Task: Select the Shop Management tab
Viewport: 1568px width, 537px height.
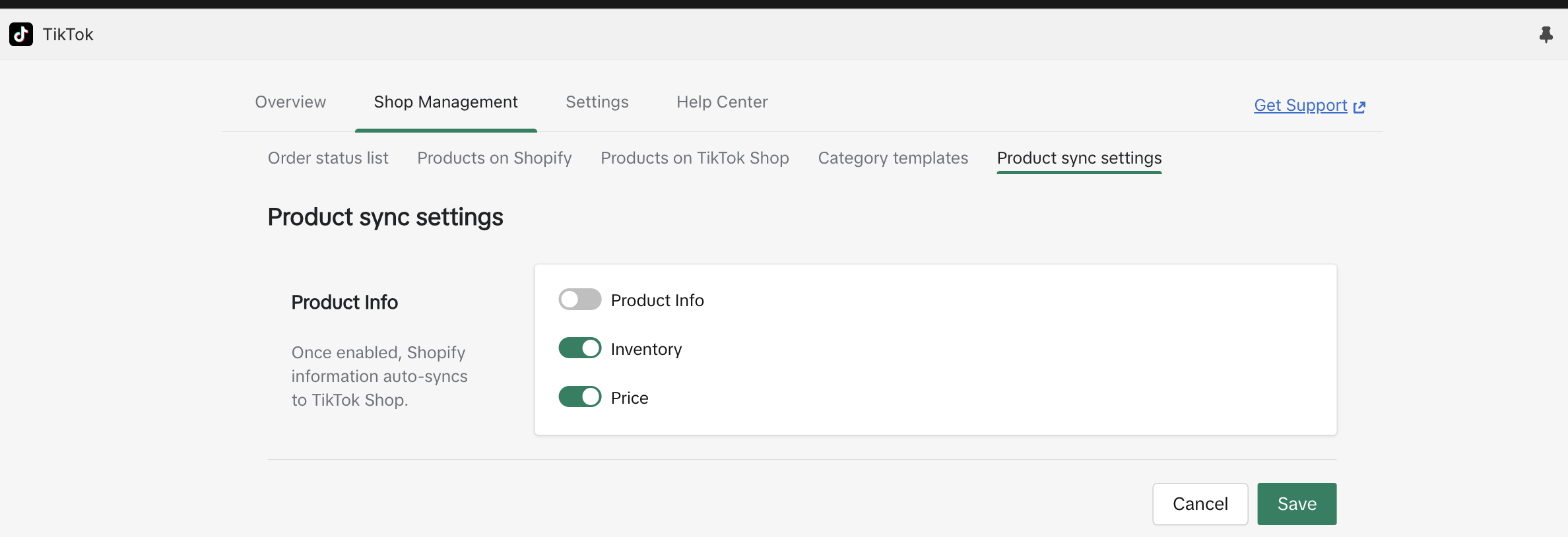Action: tap(445, 102)
